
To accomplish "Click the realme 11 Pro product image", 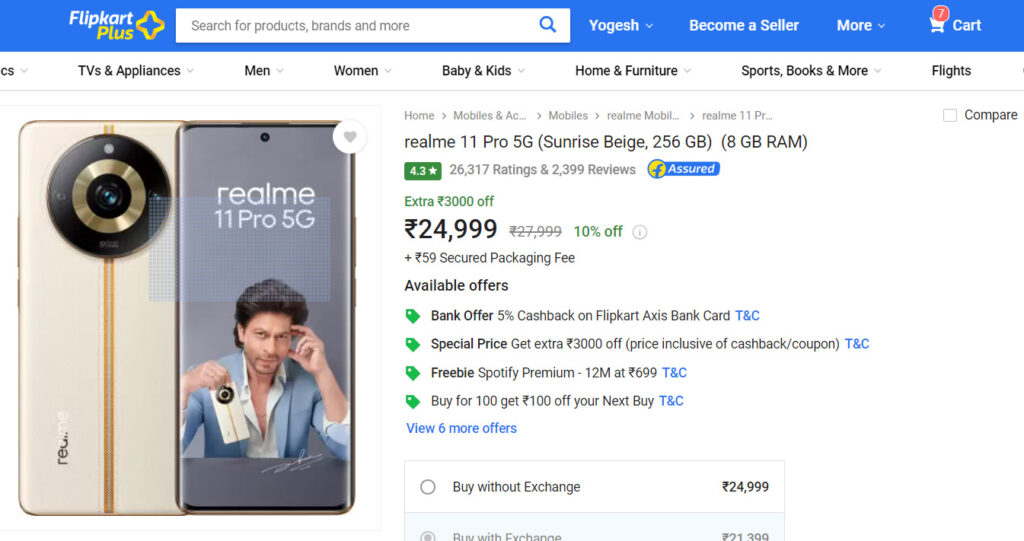I will 187,318.
